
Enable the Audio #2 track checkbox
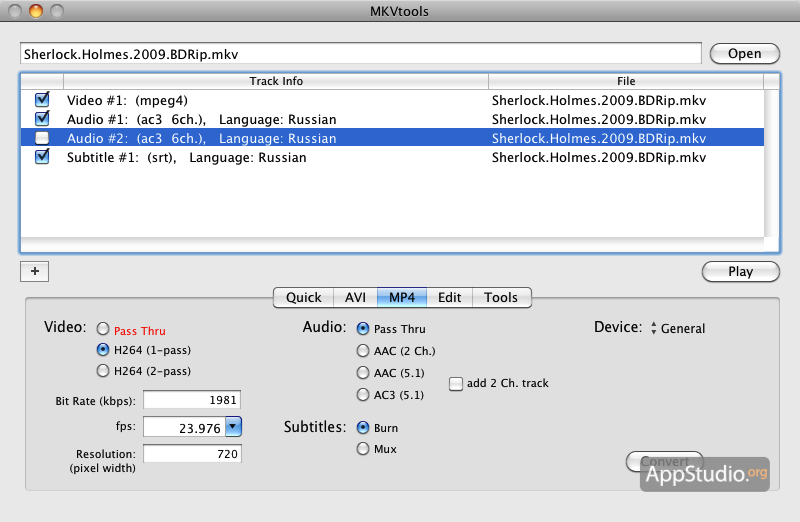pos(42,138)
